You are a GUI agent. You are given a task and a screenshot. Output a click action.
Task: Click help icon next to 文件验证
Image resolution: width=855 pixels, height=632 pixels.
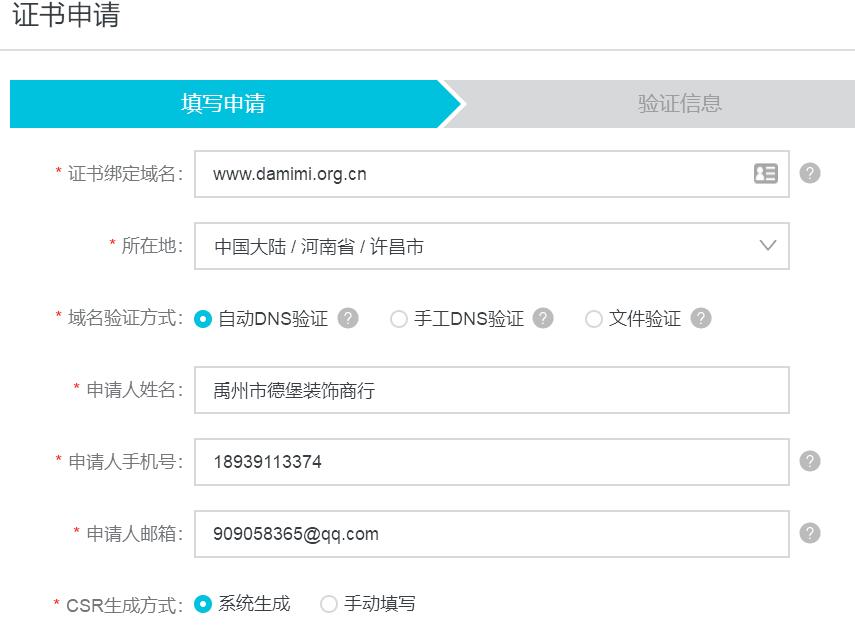pyautogui.click(x=701, y=318)
